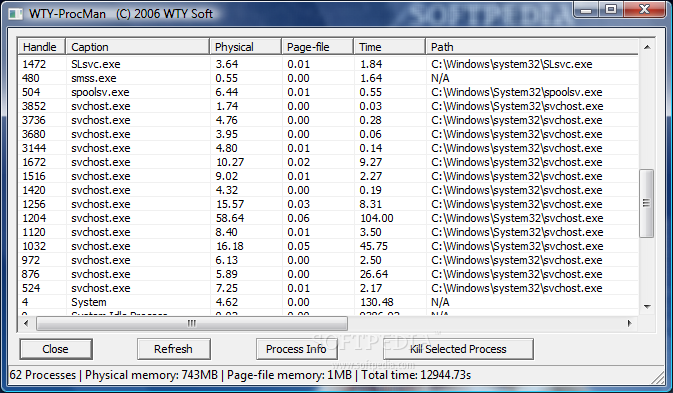Select svchost.exe with handle 876
The height and width of the screenshot is (393, 673).
[328, 274]
